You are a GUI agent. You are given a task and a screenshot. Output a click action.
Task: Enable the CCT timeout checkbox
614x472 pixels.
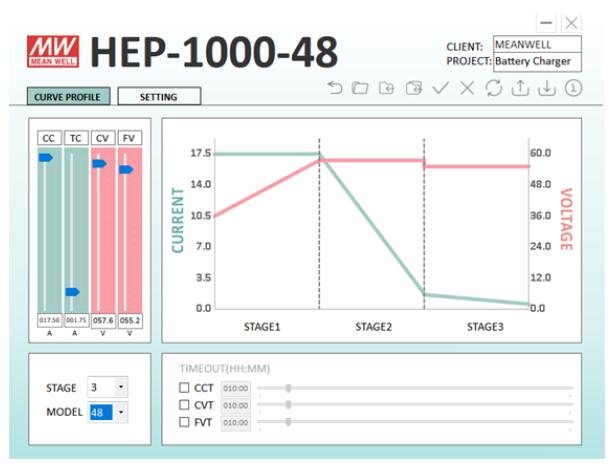click(184, 387)
